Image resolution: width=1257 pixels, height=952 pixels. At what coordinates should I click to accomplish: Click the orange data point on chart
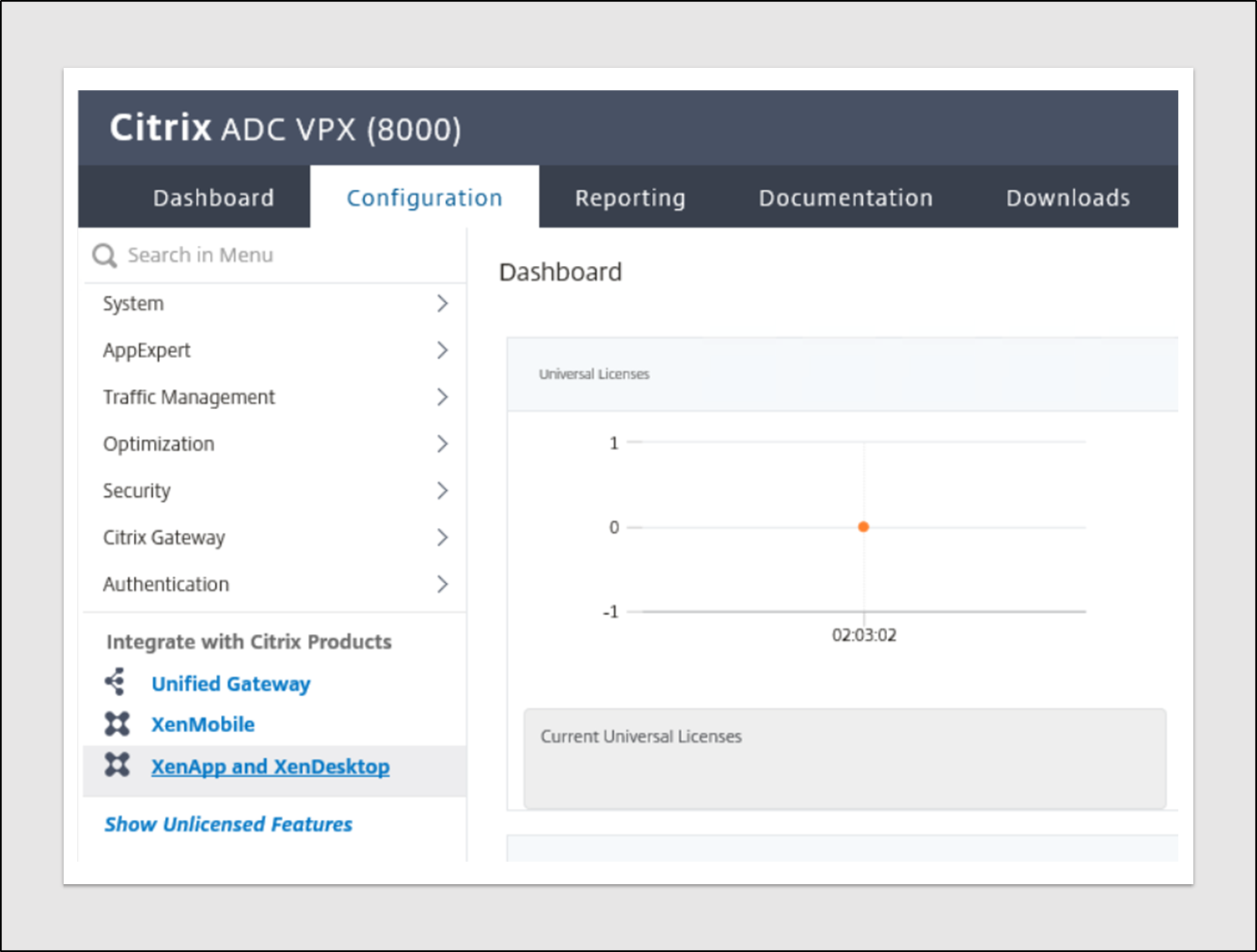[864, 527]
